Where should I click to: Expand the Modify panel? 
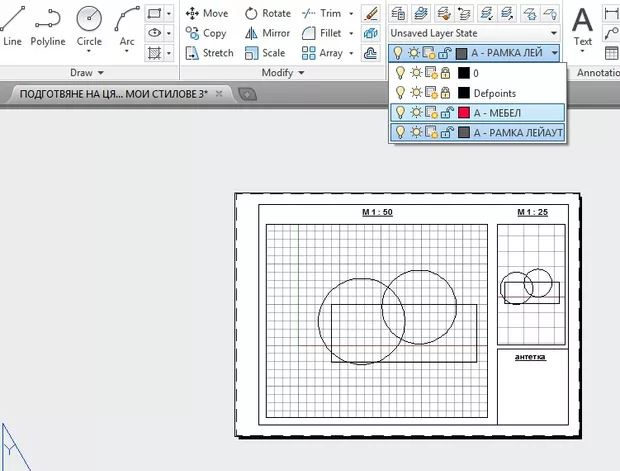coord(283,73)
